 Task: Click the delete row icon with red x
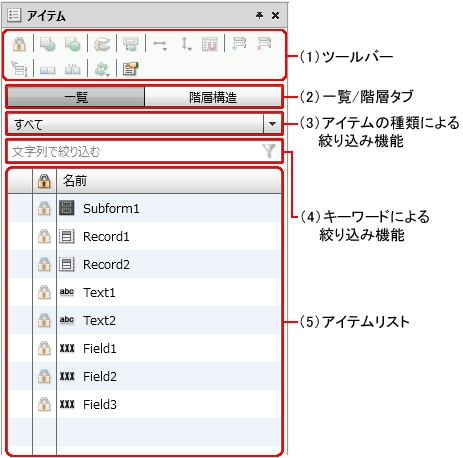[264, 44]
